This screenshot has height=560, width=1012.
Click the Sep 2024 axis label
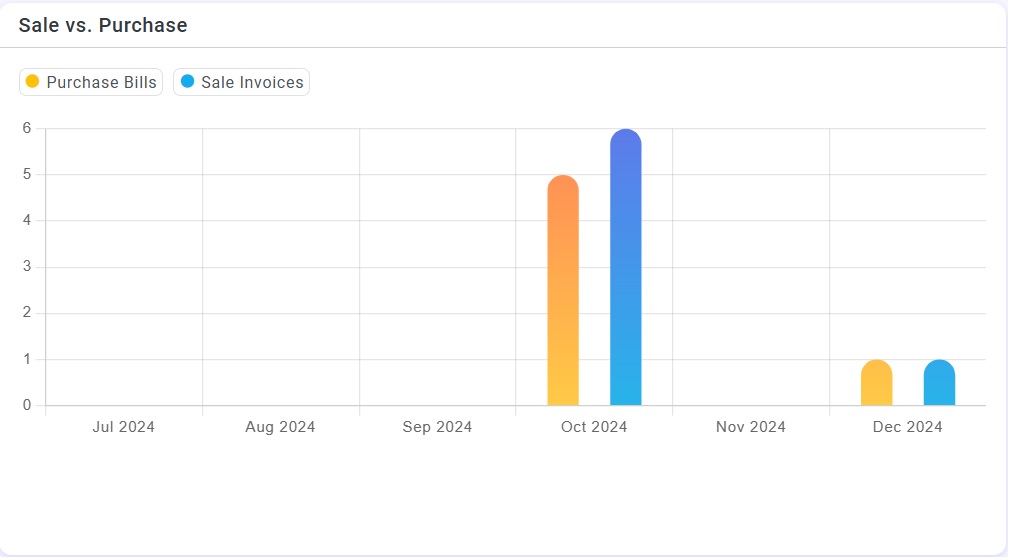click(437, 427)
